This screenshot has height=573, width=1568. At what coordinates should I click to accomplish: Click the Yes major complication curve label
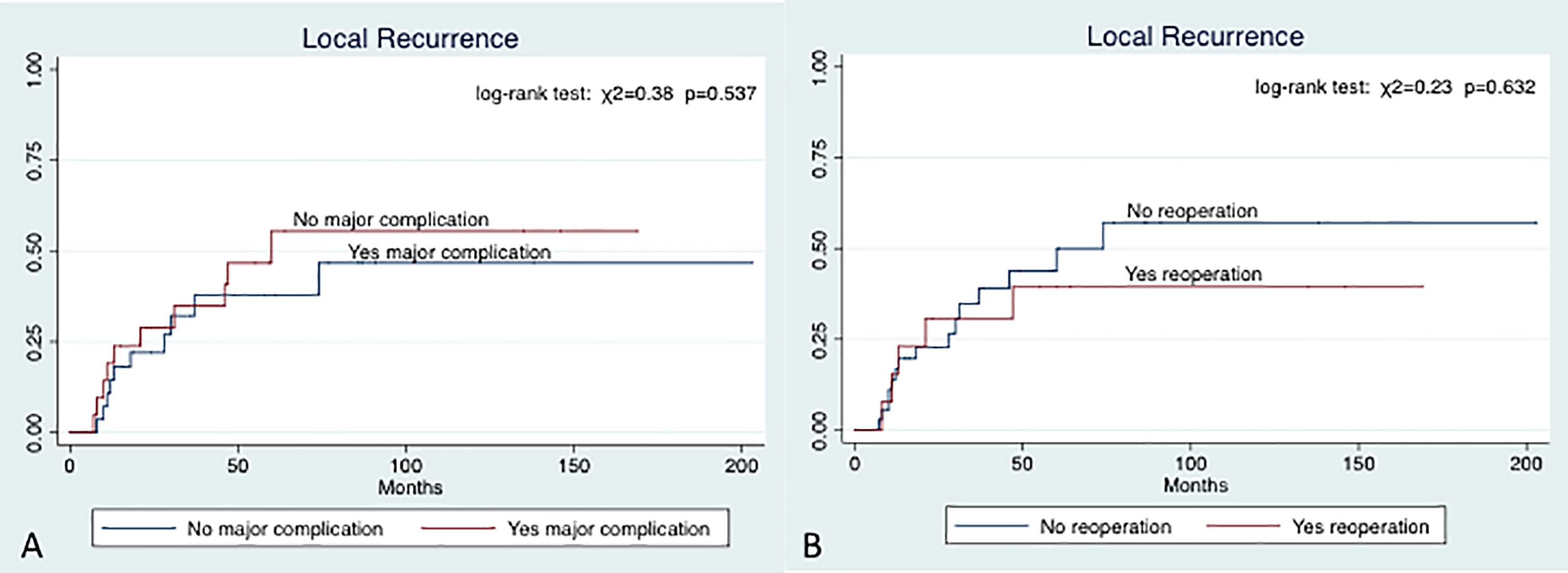point(449,252)
